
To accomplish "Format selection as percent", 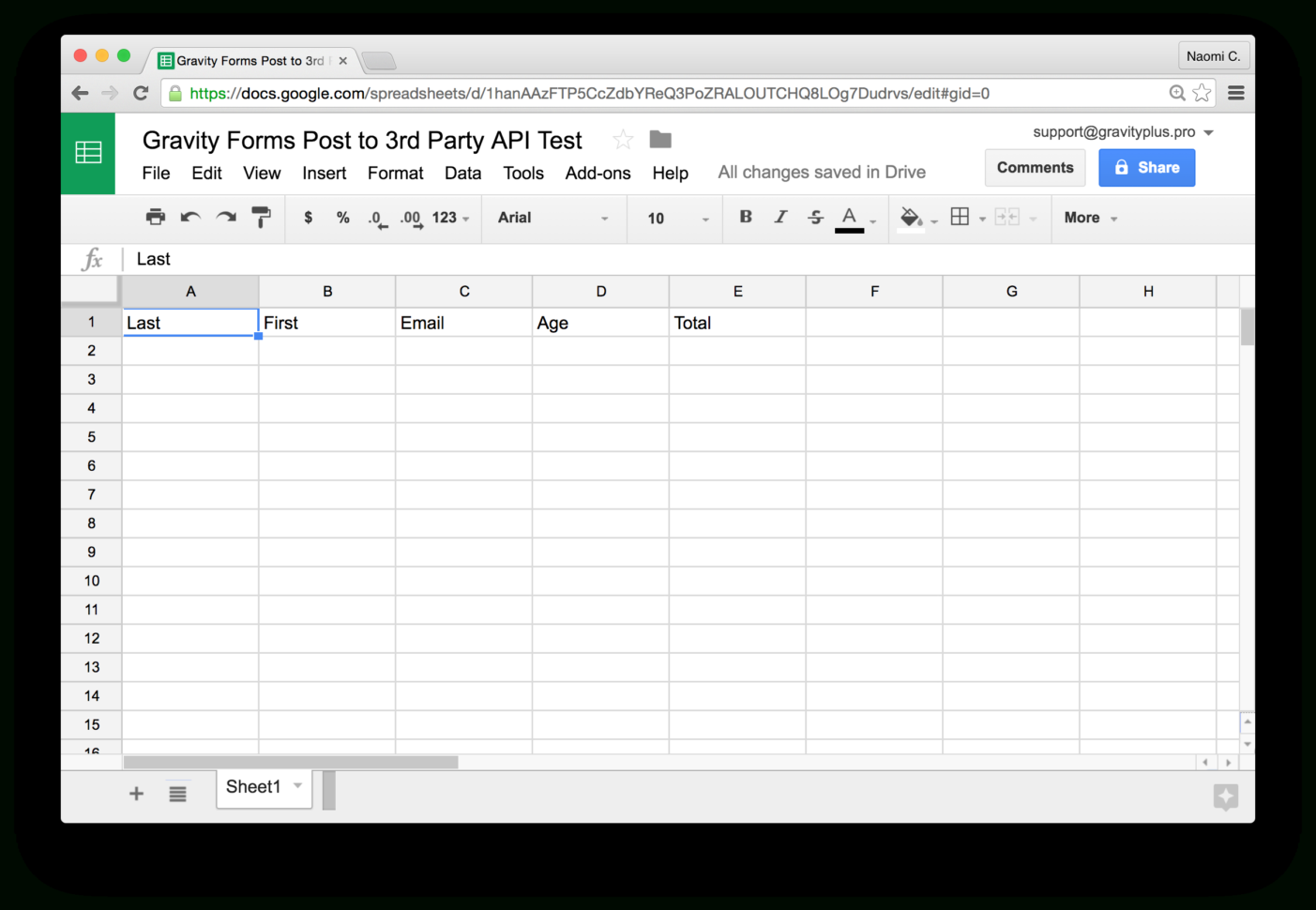I will (x=342, y=217).
